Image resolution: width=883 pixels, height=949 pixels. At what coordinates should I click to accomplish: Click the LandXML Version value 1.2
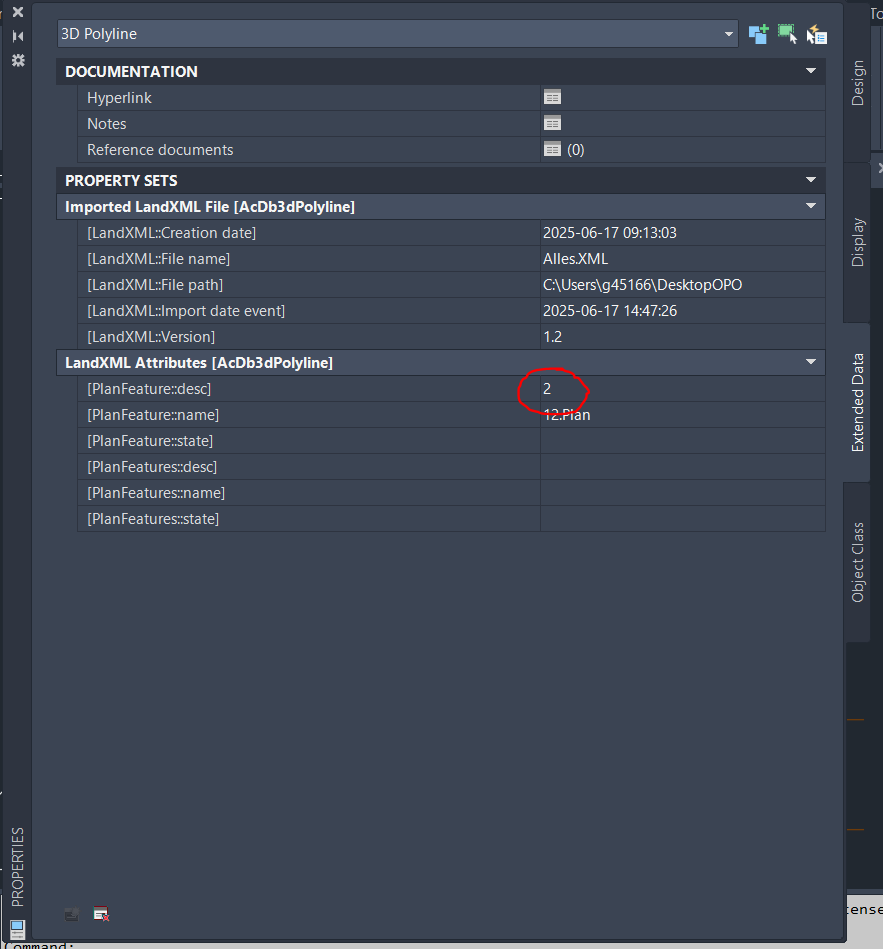click(x=552, y=337)
